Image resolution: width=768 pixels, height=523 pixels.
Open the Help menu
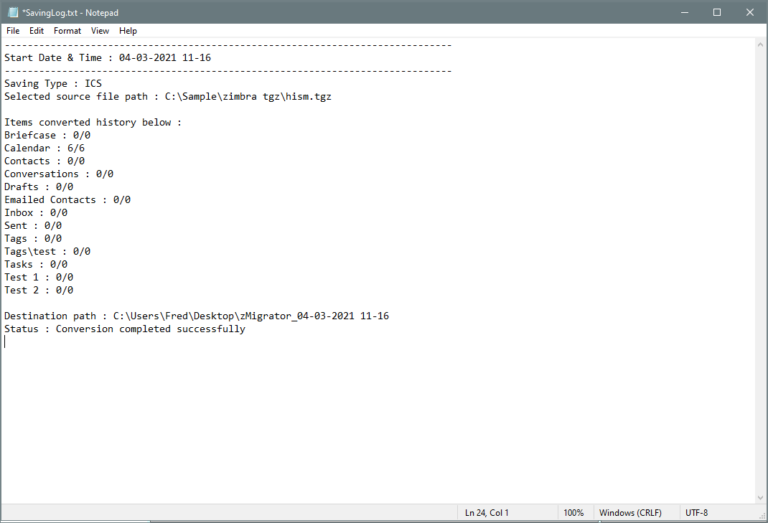click(128, 31)
